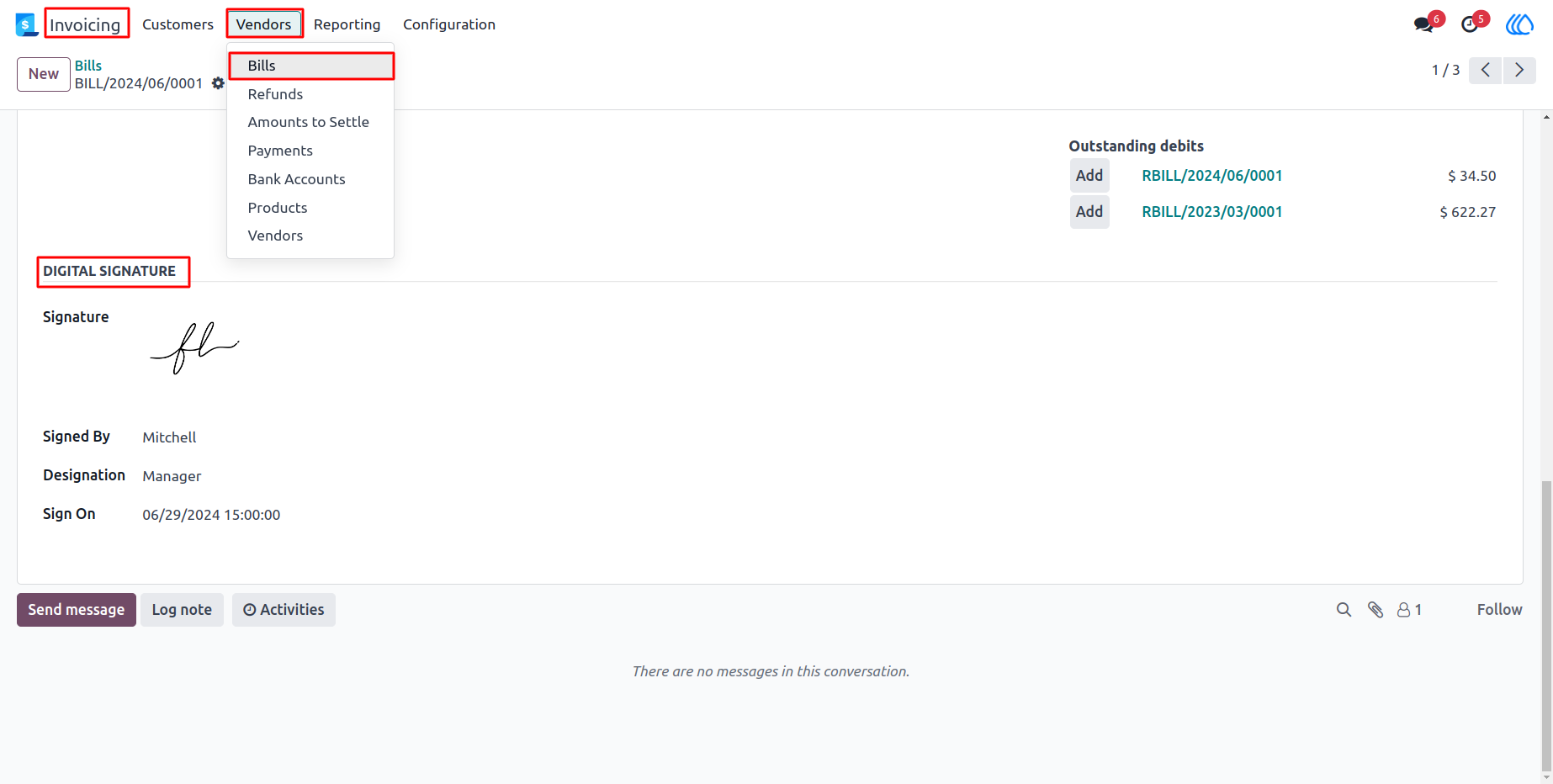1553x784 pixels.
Task: Click the Odoo user avatar icon
Action: click(x=1519, y=24)
